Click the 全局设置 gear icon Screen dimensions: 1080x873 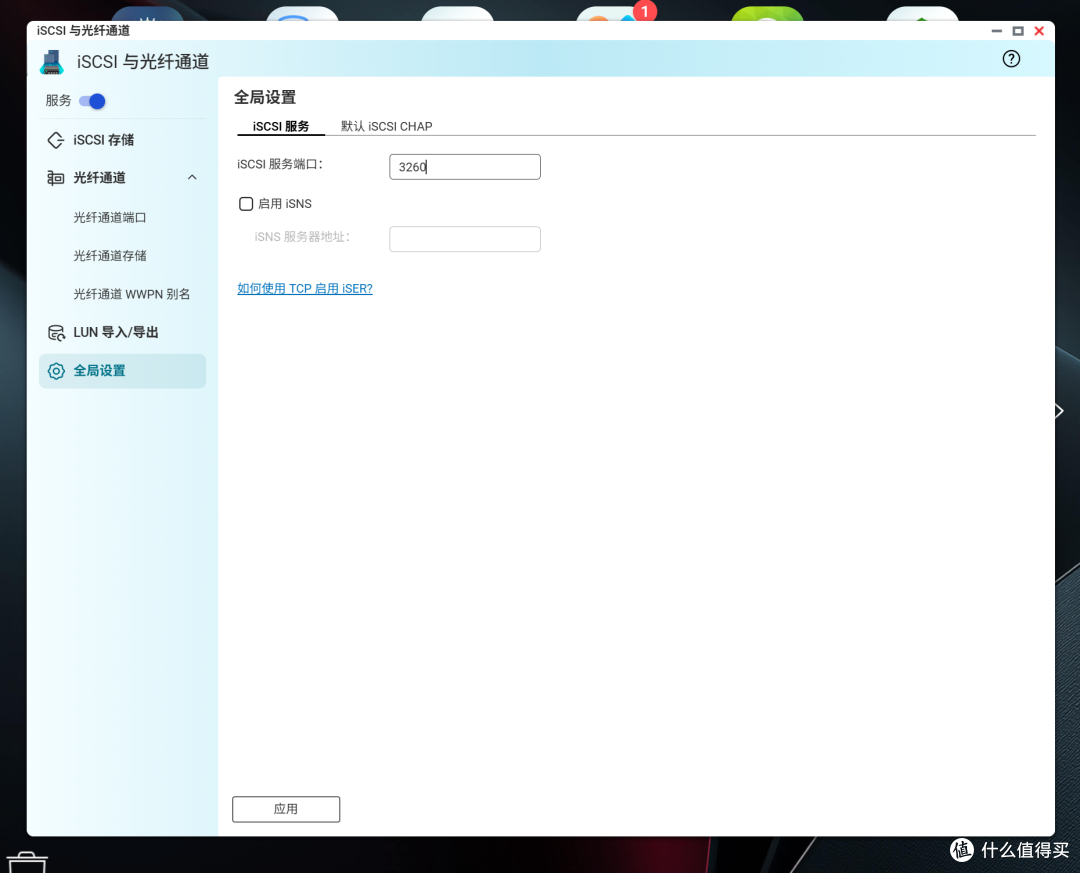pyautogui.click(x=56, y=371)
